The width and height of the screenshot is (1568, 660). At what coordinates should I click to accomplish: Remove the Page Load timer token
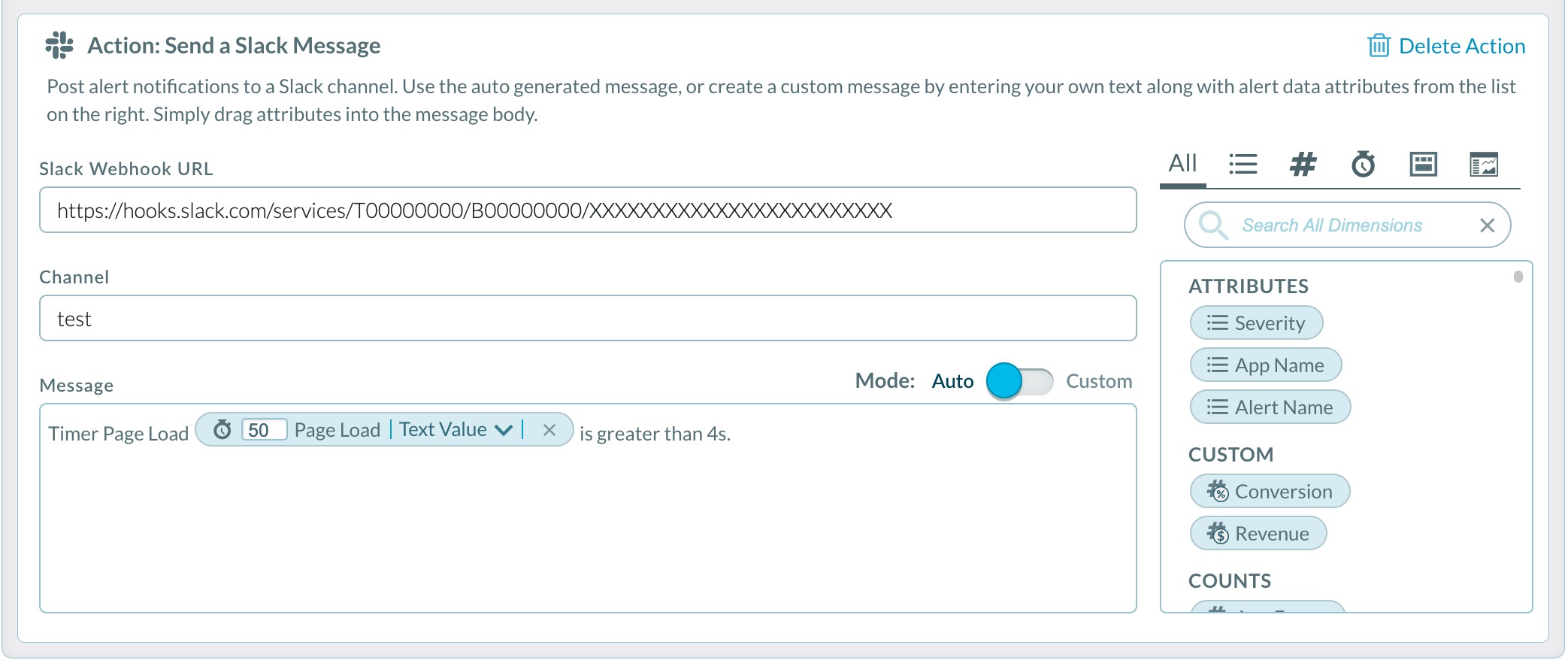click(x=549, y=430)
